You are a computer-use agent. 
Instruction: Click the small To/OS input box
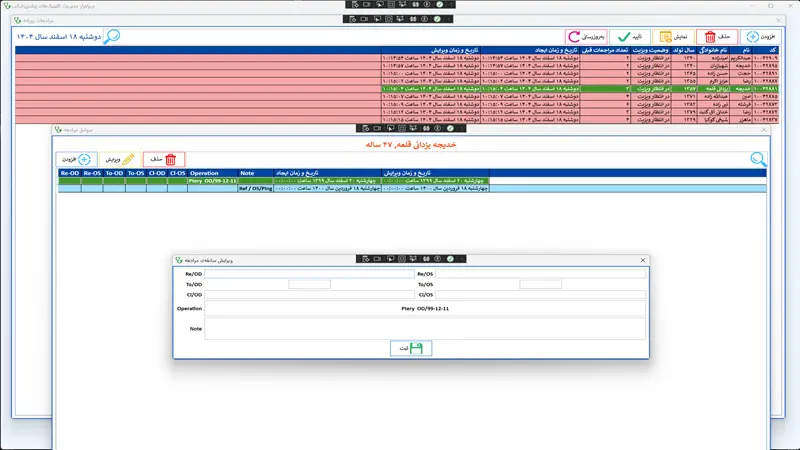(x=540, y=284)
